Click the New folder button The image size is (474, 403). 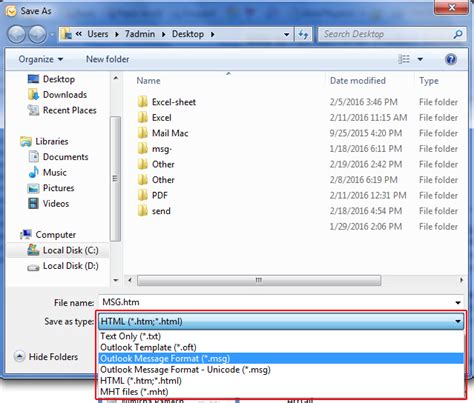pyautogui.click(x=107, y=59)
